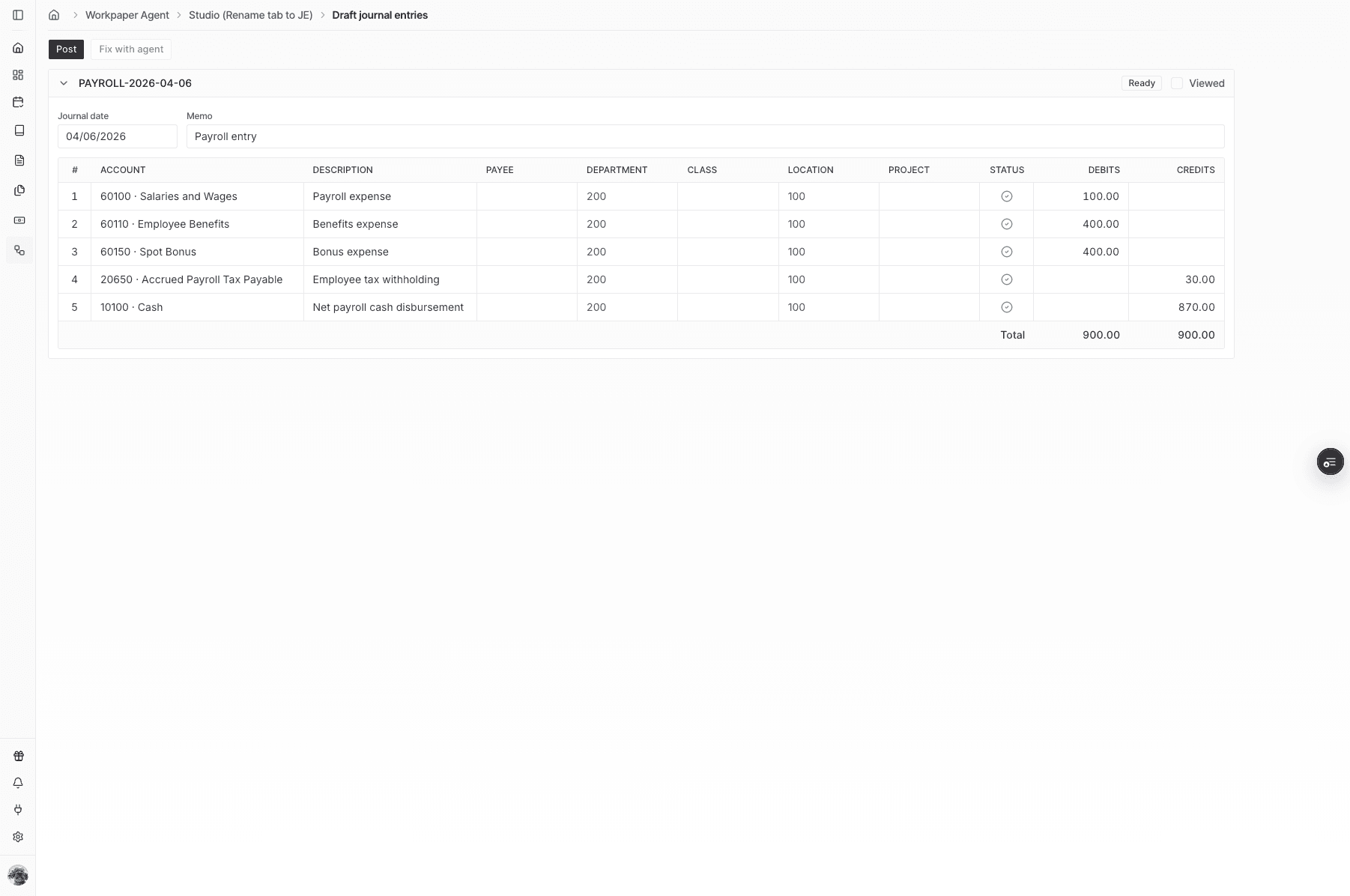The width and height of the screenshot is (1350, 896).
Task: Click the home breadcrumb icon
Action: pyautogui.click(x=54, y=15)
